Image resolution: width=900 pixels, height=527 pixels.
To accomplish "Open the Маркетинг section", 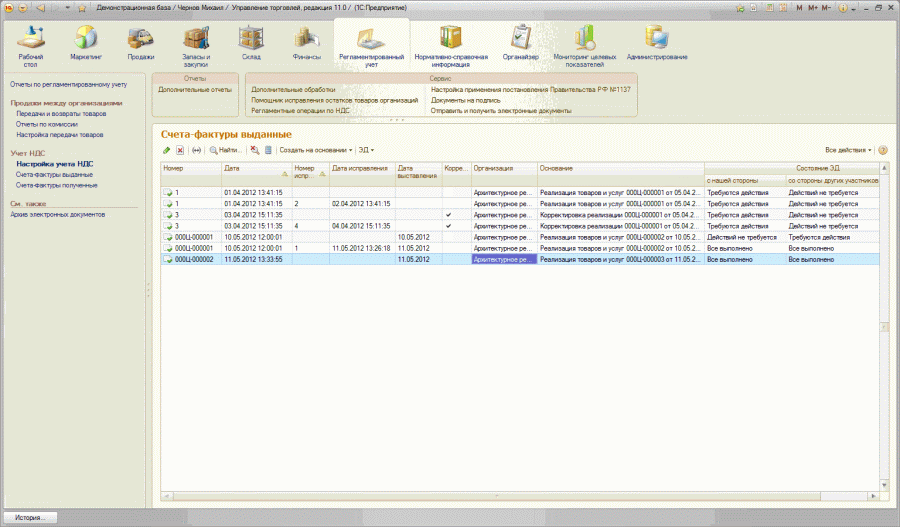I will (86, 43).
